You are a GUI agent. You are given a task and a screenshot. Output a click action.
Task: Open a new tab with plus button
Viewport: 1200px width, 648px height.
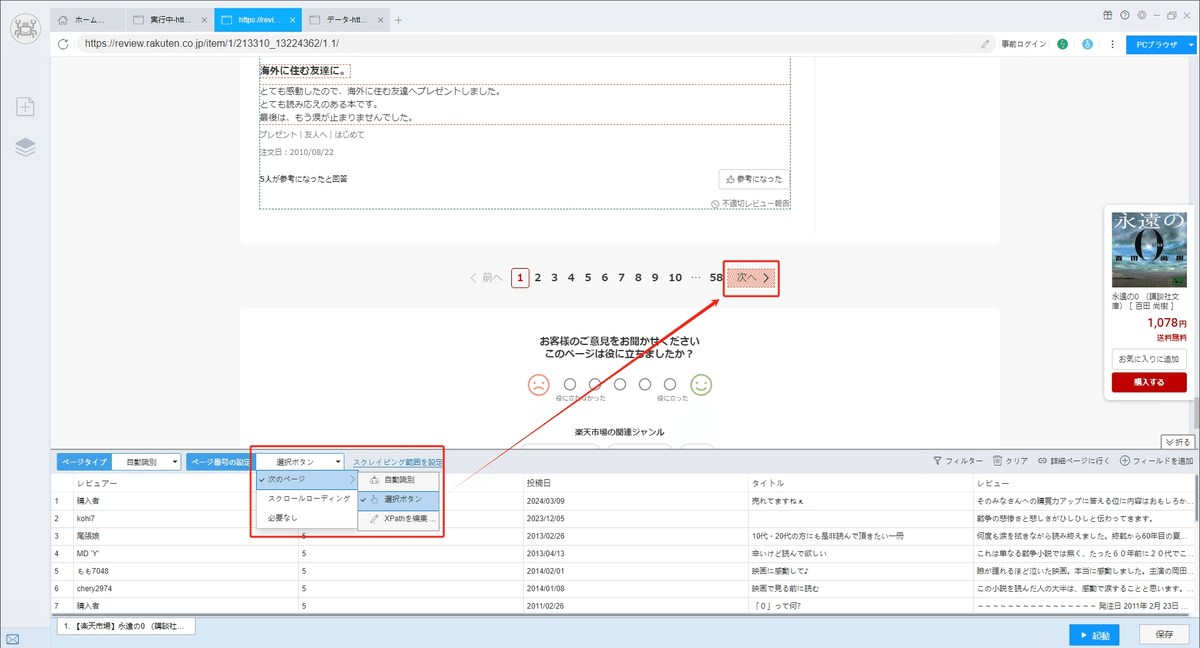[x=398, y=19]
